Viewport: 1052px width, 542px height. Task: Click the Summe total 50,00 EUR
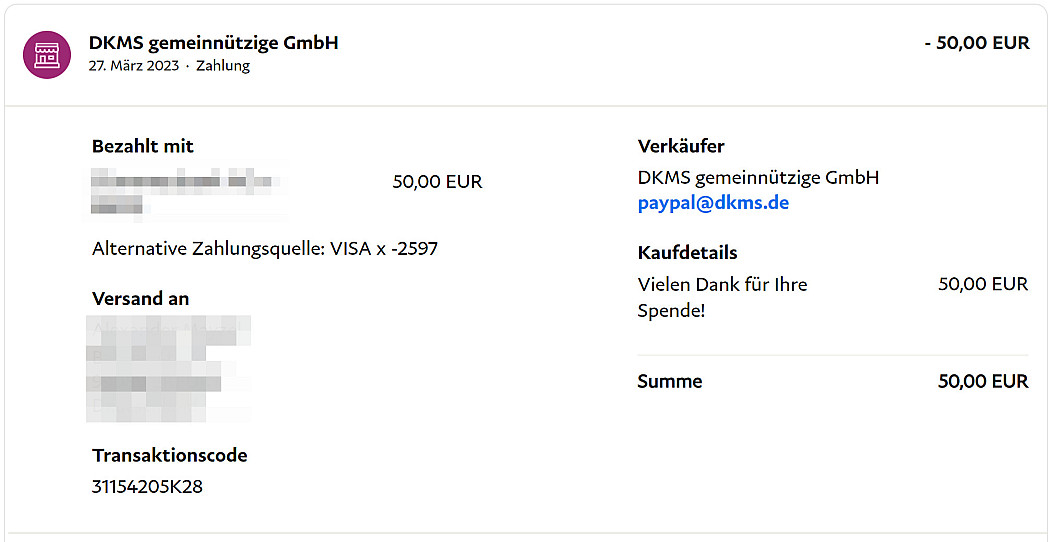coord(982,381)
